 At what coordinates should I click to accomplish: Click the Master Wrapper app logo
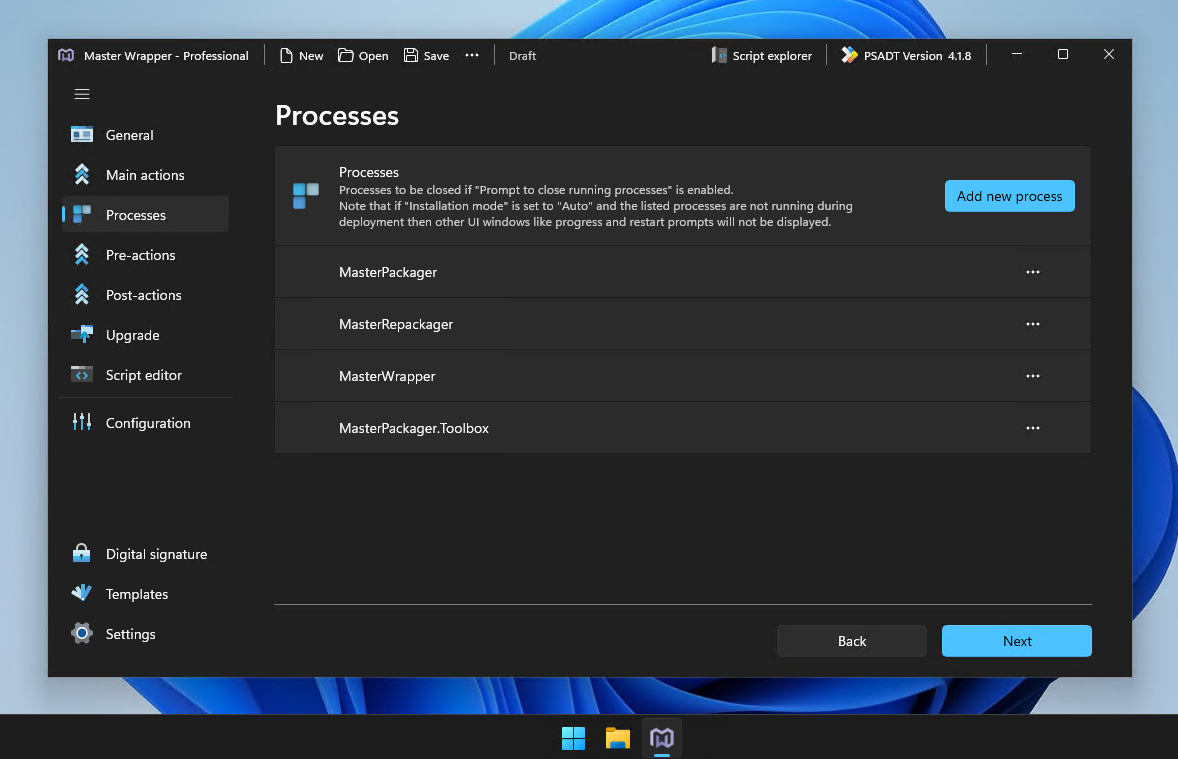coord(66,56)
